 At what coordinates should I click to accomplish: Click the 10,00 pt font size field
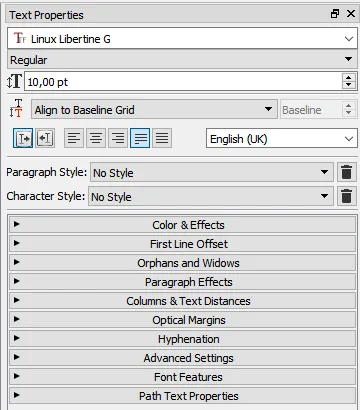[183, 81]
